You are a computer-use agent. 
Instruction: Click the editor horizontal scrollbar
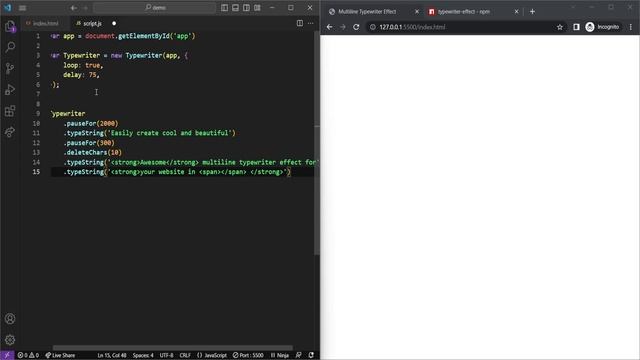173,348
